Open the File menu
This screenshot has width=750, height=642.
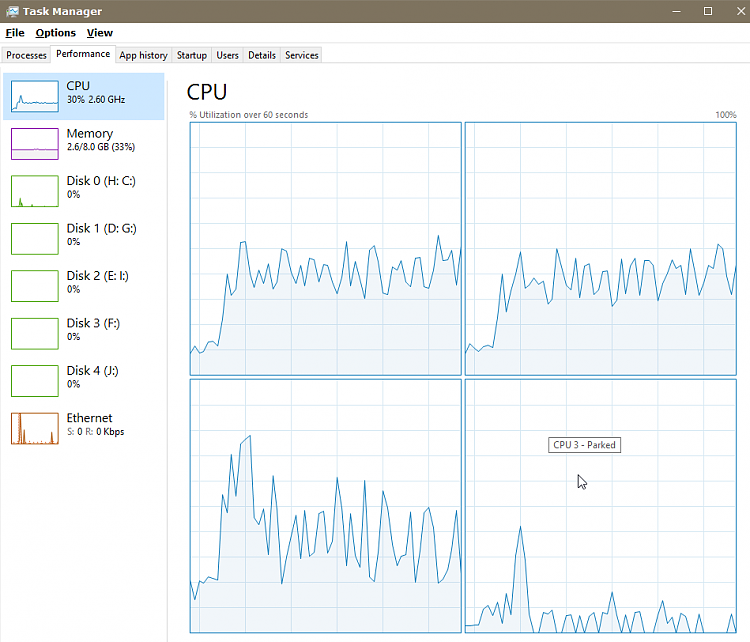15,33
